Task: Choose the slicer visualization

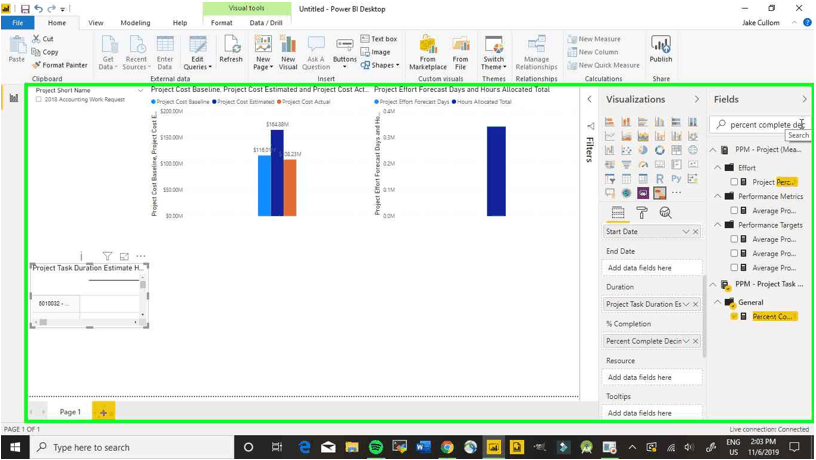Action: point(609,179)
